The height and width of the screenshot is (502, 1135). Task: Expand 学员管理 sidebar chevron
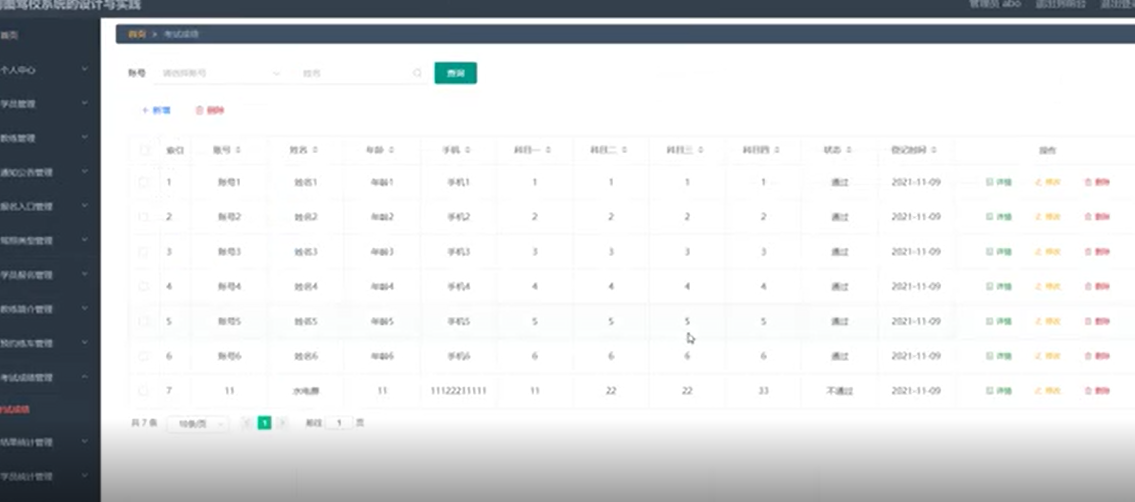tap(85, 103)
